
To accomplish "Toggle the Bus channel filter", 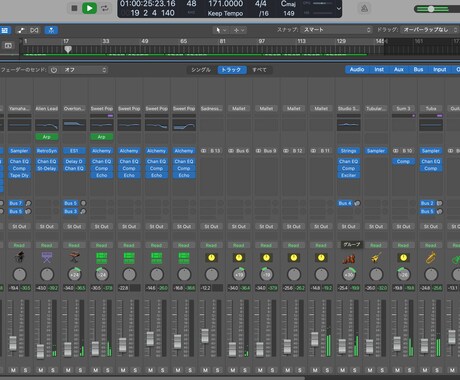I will click(418, 70).
